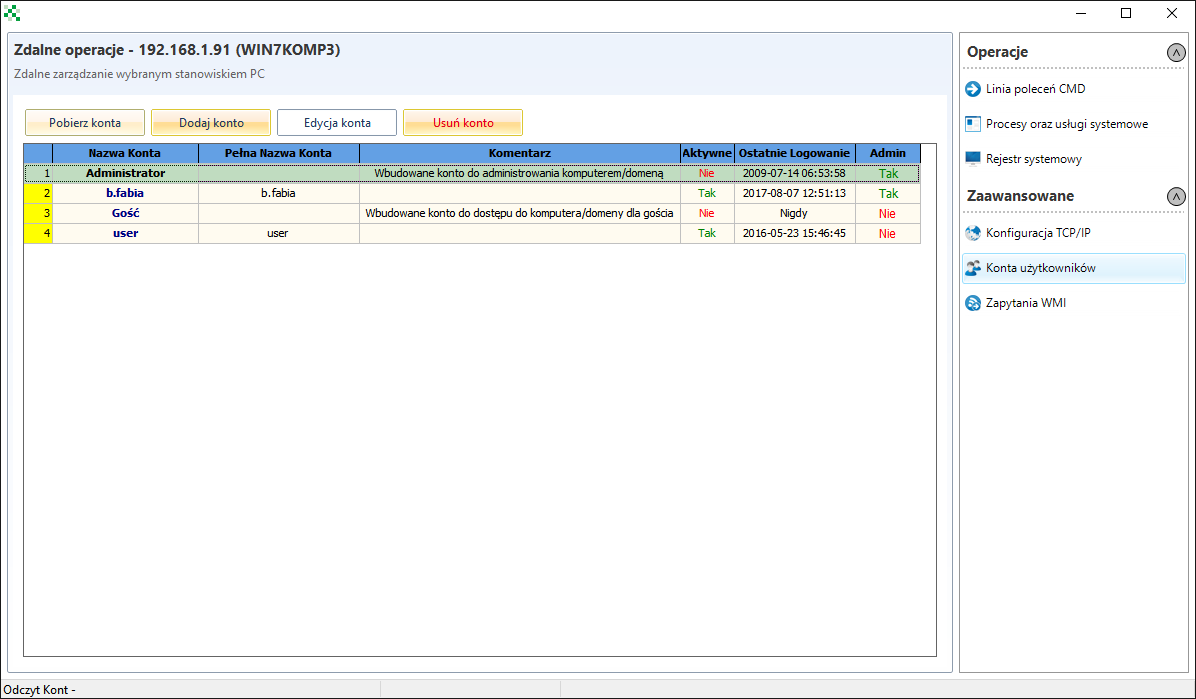The height and width of the screenshot is (699, 1196).
Task: Click the Zapytania WMI icon
Action: 973,303
